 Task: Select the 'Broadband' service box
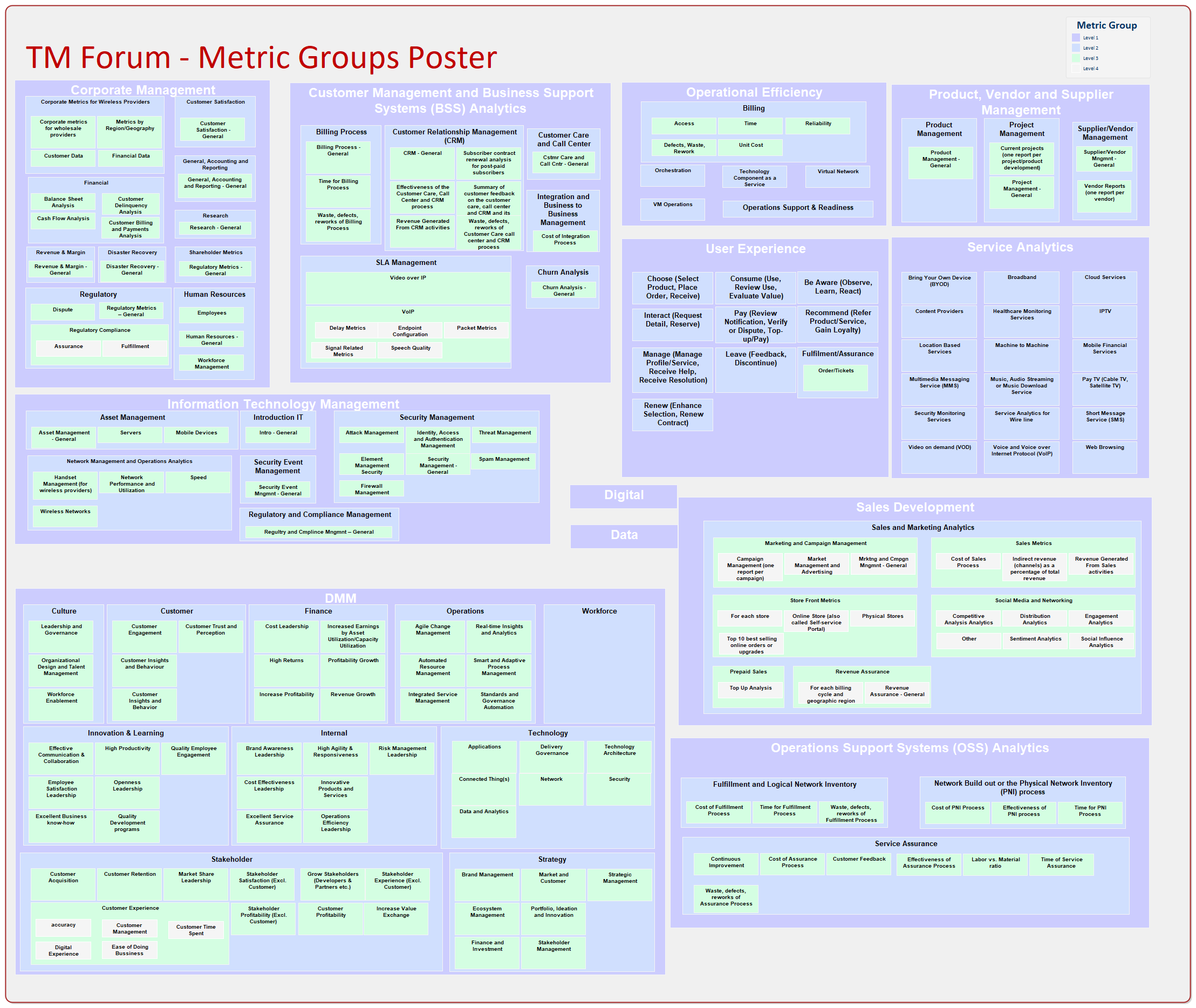[x=1021, y=288]
